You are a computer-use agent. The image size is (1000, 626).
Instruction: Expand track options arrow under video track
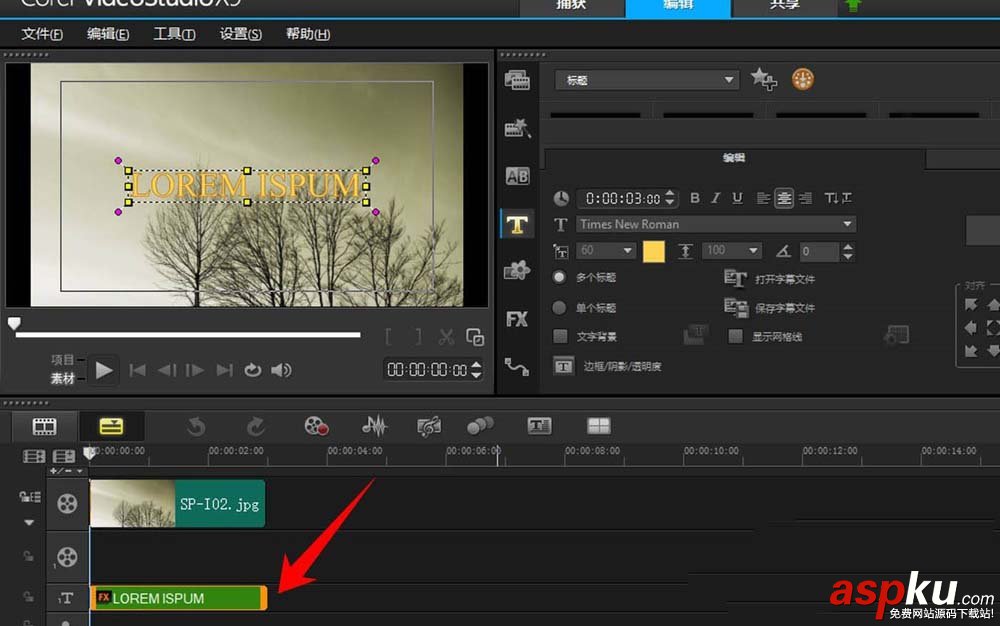pyautogui.click(x=29, y=523)
